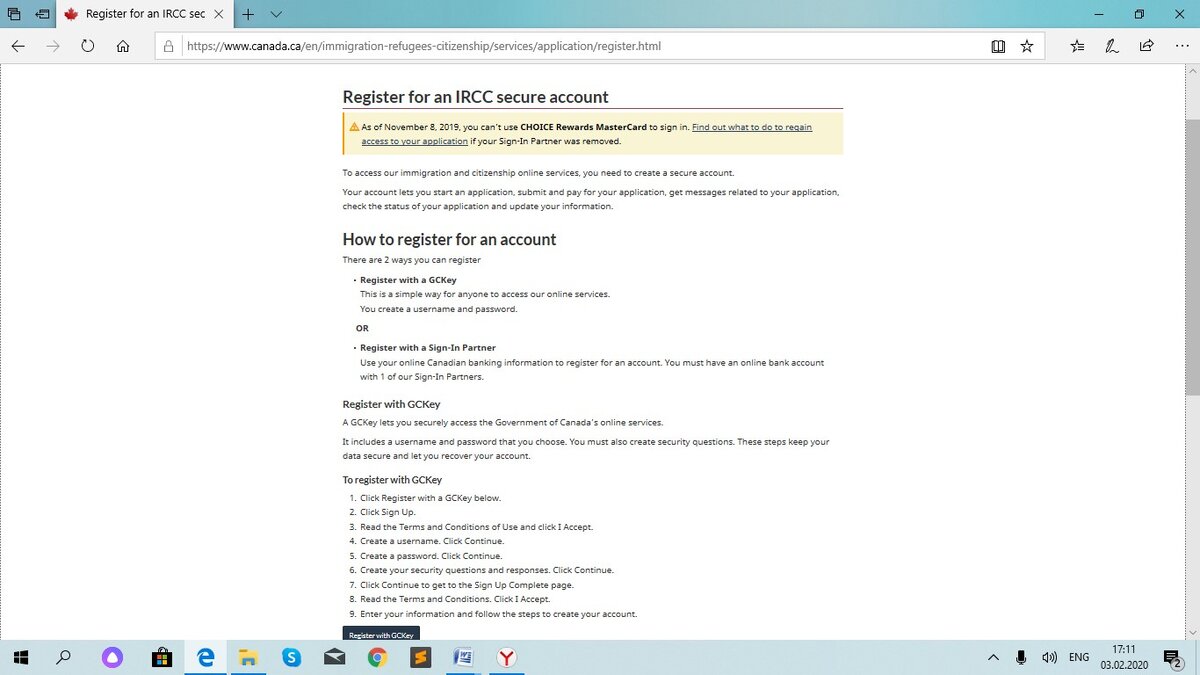1200x675 pixels.
Task: Add notes with the pen icon
Action: click(1111, 46)
